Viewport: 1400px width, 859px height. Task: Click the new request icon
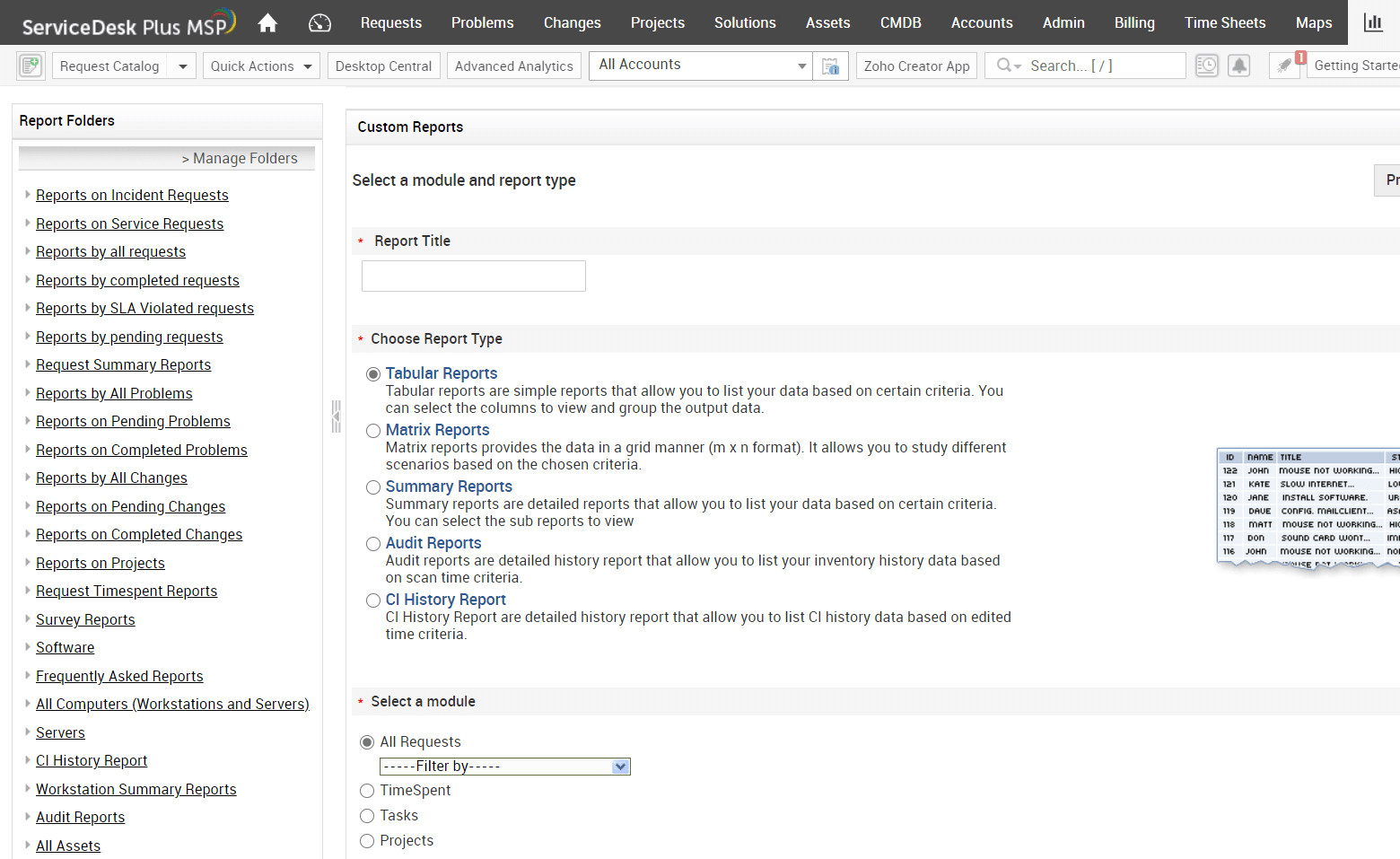[x=31, y=66]
